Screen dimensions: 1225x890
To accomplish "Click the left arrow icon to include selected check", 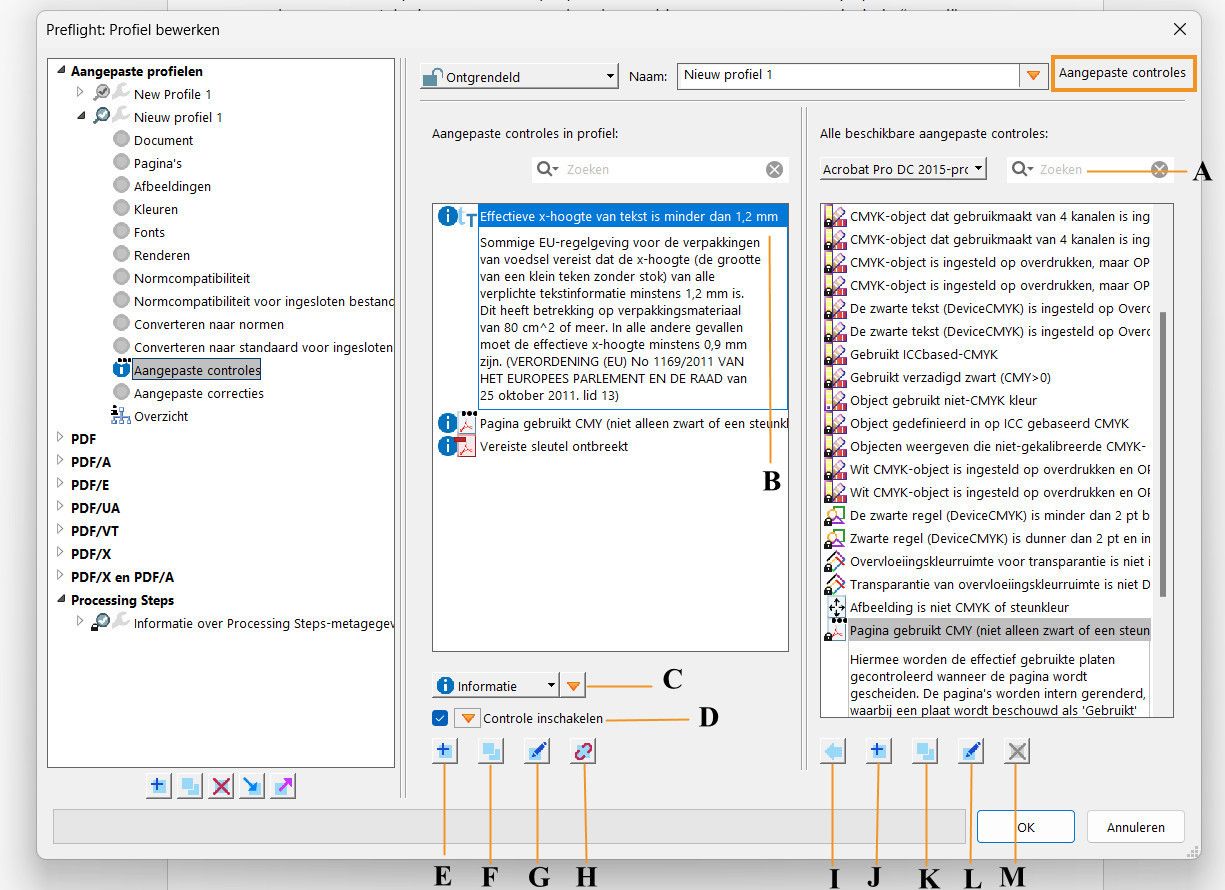I will click(832, 750).
